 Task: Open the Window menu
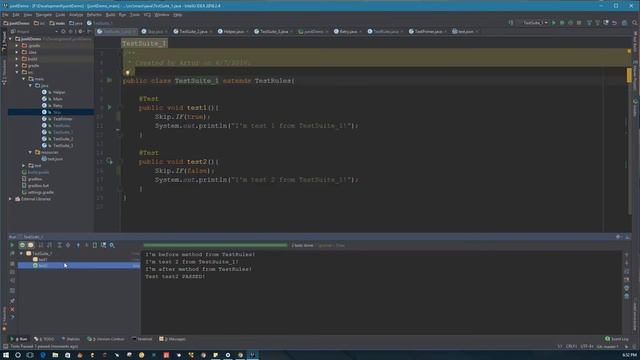[x=162, y=15]
